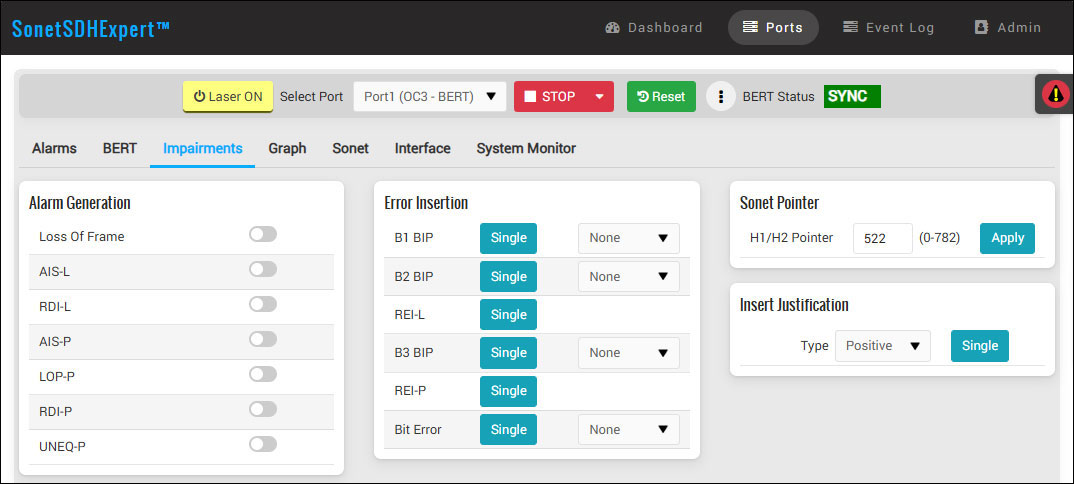Switch to the Alarms tab
Viewport: 1074px width, 484px height.
pos(54,148)
